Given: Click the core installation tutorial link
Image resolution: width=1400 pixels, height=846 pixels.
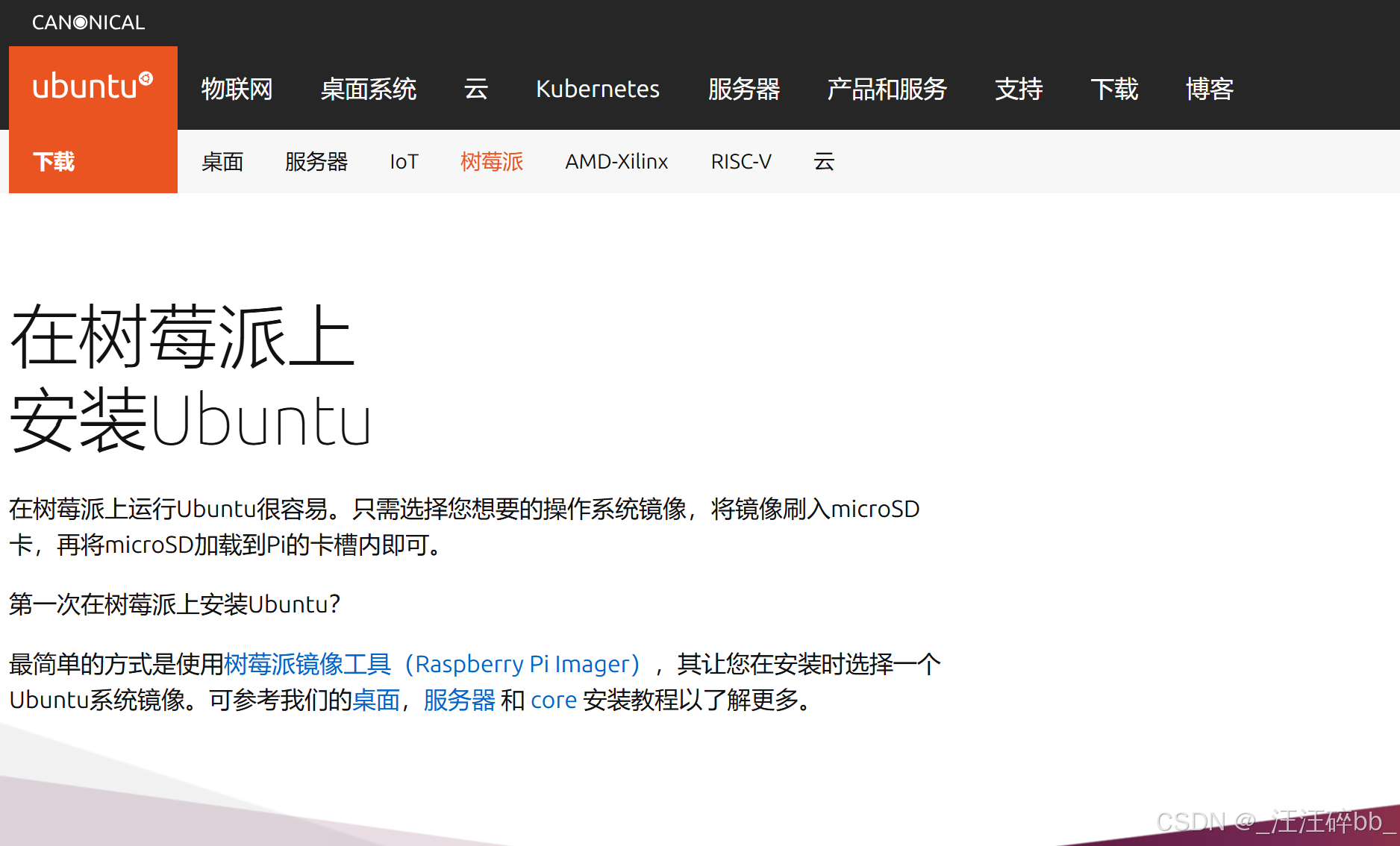Looking at the screenshot, I should 553,700.
